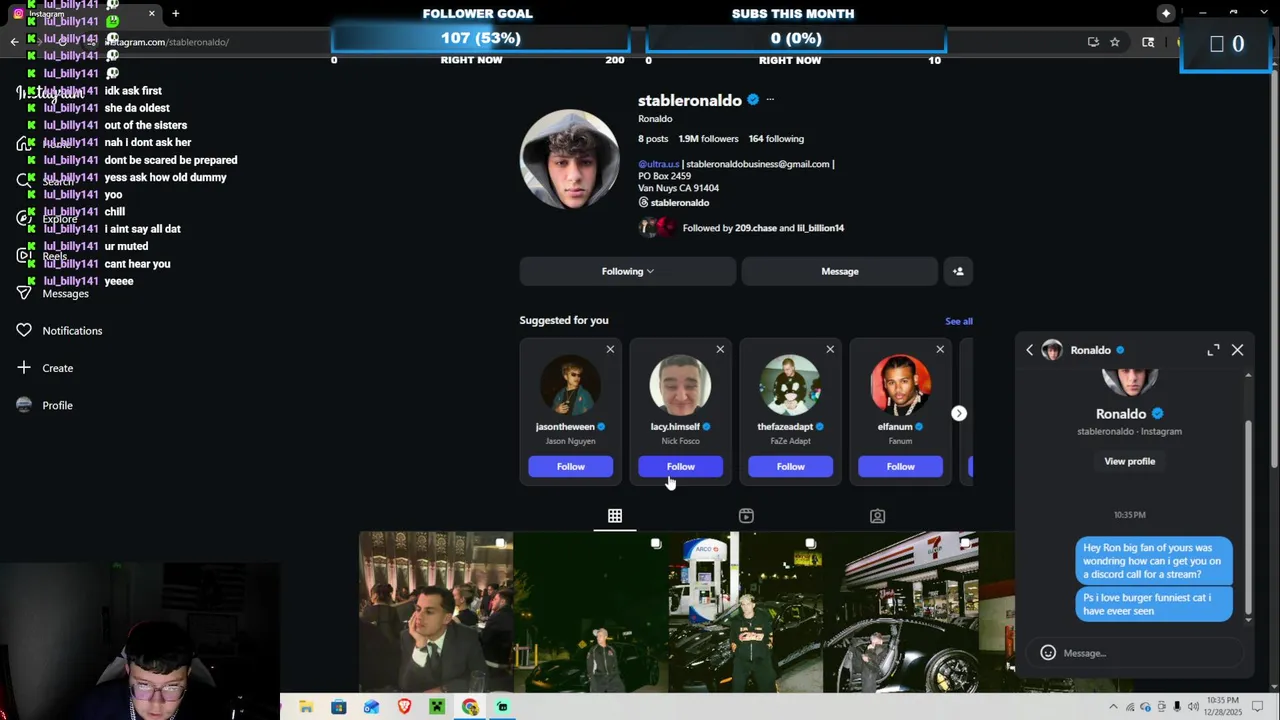This screenshot has height=720, width=1280.
Task: Open Notifications heart icon in sidebar
Action: (24, 330)
